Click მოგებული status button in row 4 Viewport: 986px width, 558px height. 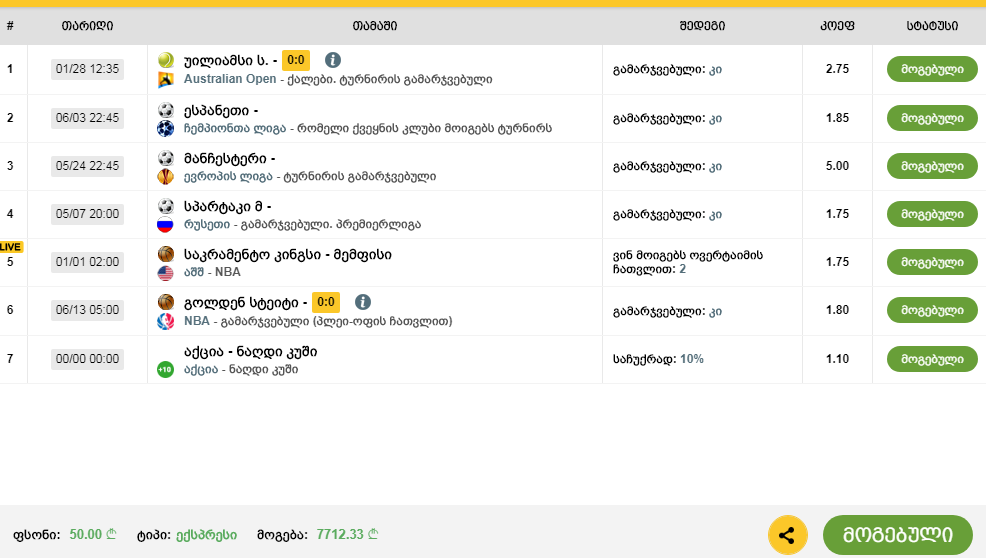pyautogui.click(x=932, y=214)
